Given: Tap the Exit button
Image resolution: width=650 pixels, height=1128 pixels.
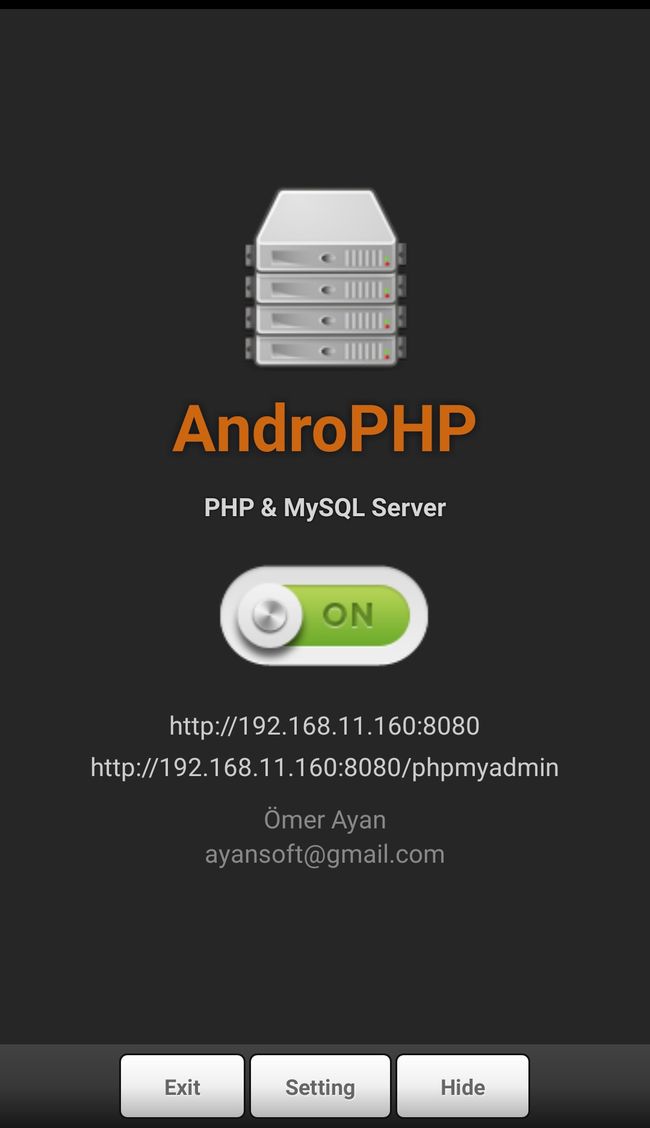Looking at the screenshot, I should click(x=183, y=1086).
